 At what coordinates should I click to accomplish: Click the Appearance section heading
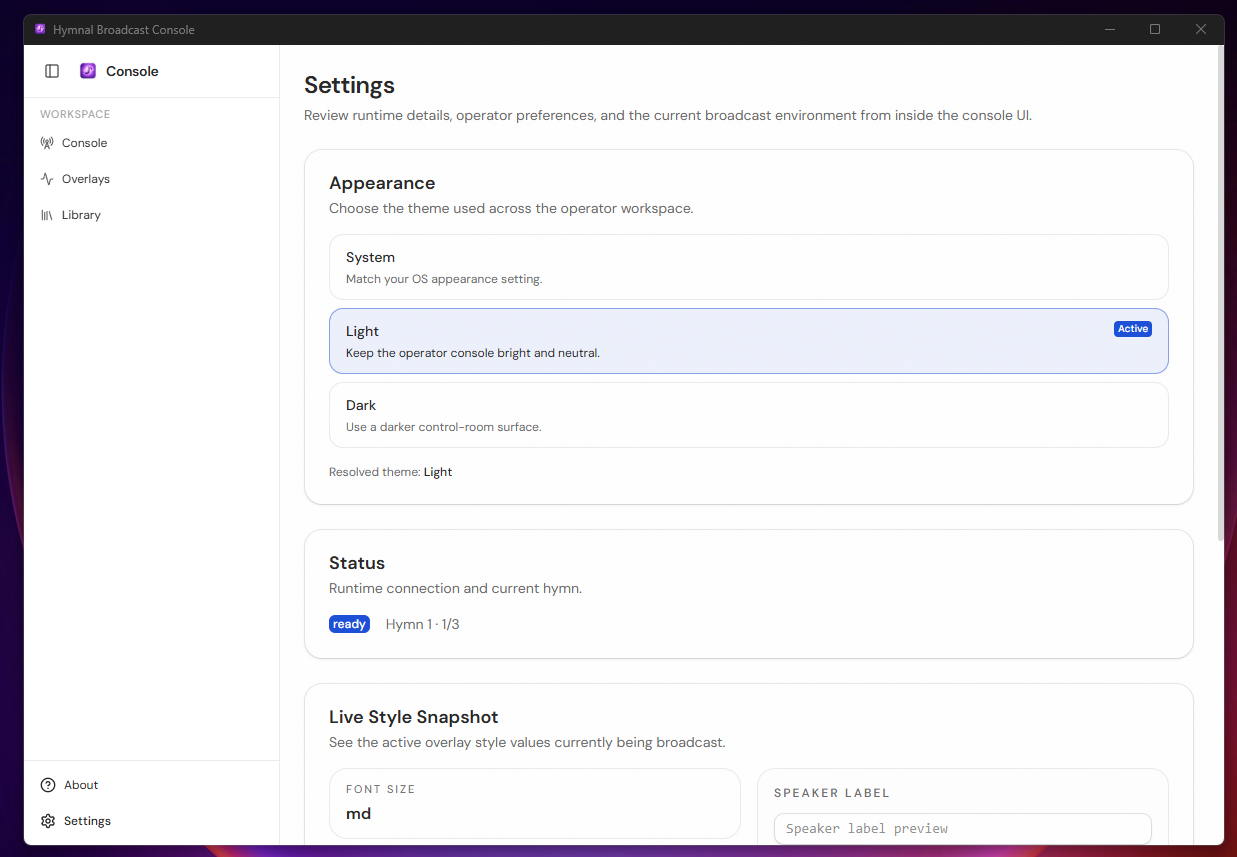coord(382,183)
